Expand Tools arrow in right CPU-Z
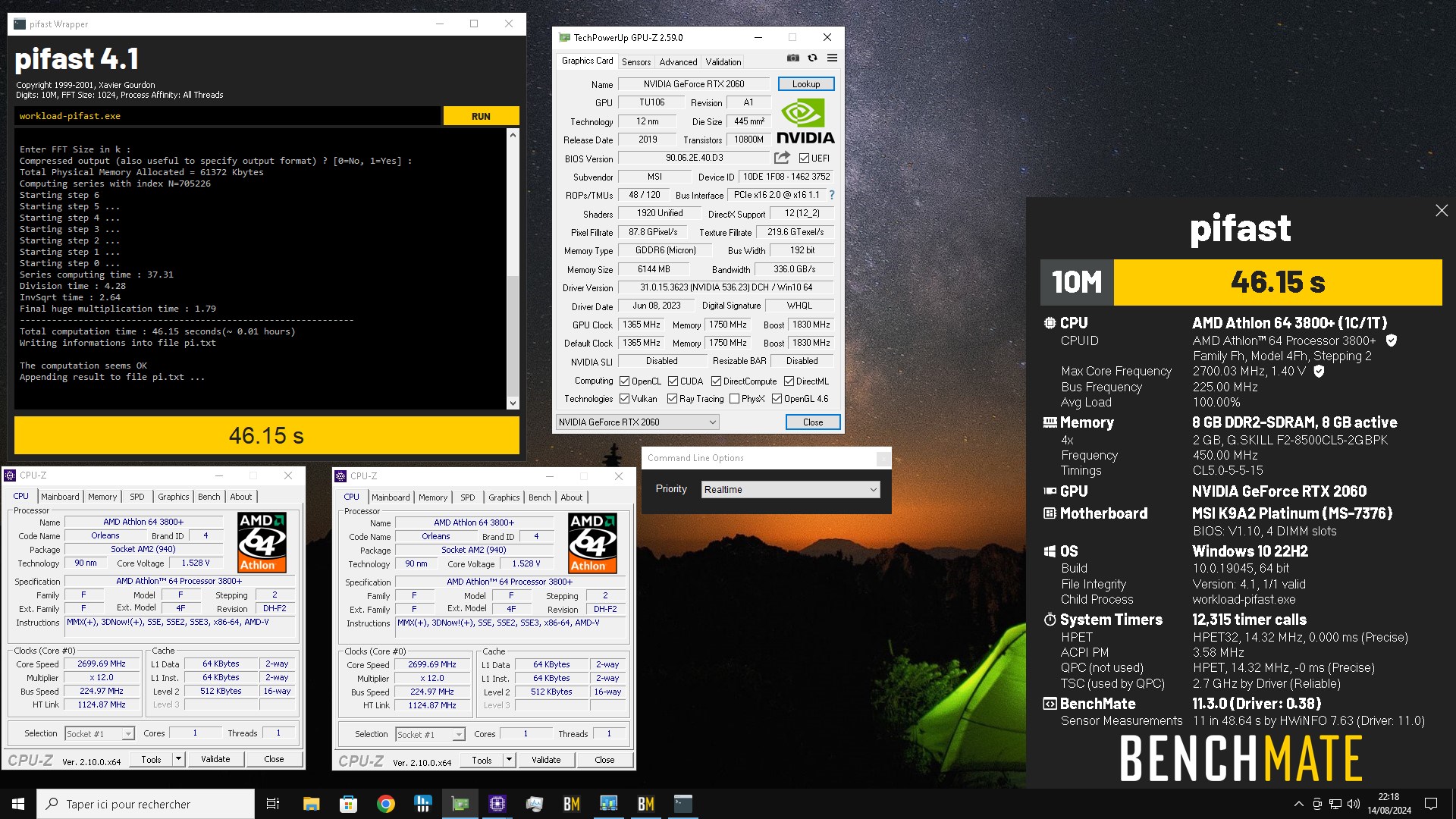This screenshot has width=1456, height=819. coord(509,760)
